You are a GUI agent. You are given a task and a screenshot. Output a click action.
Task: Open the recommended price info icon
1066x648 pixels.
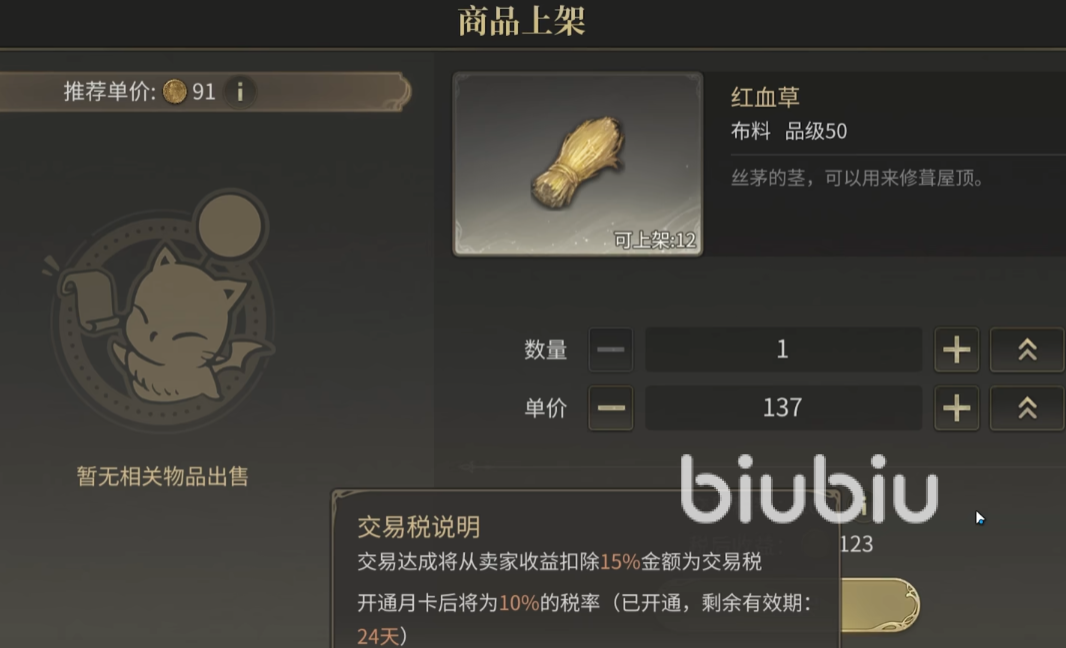[x=239, y=91]
